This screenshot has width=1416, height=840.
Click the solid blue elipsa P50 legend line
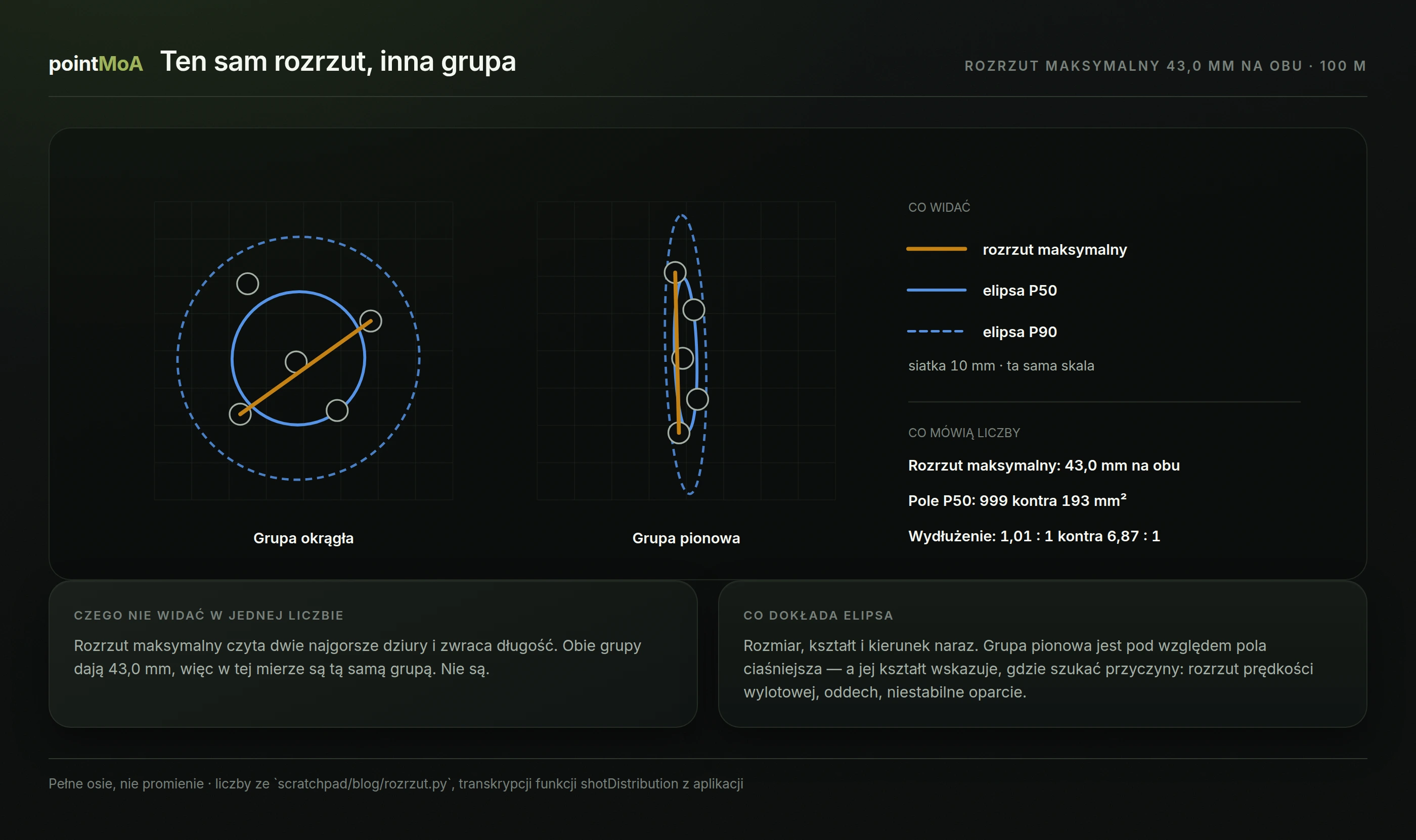point(936,291)
